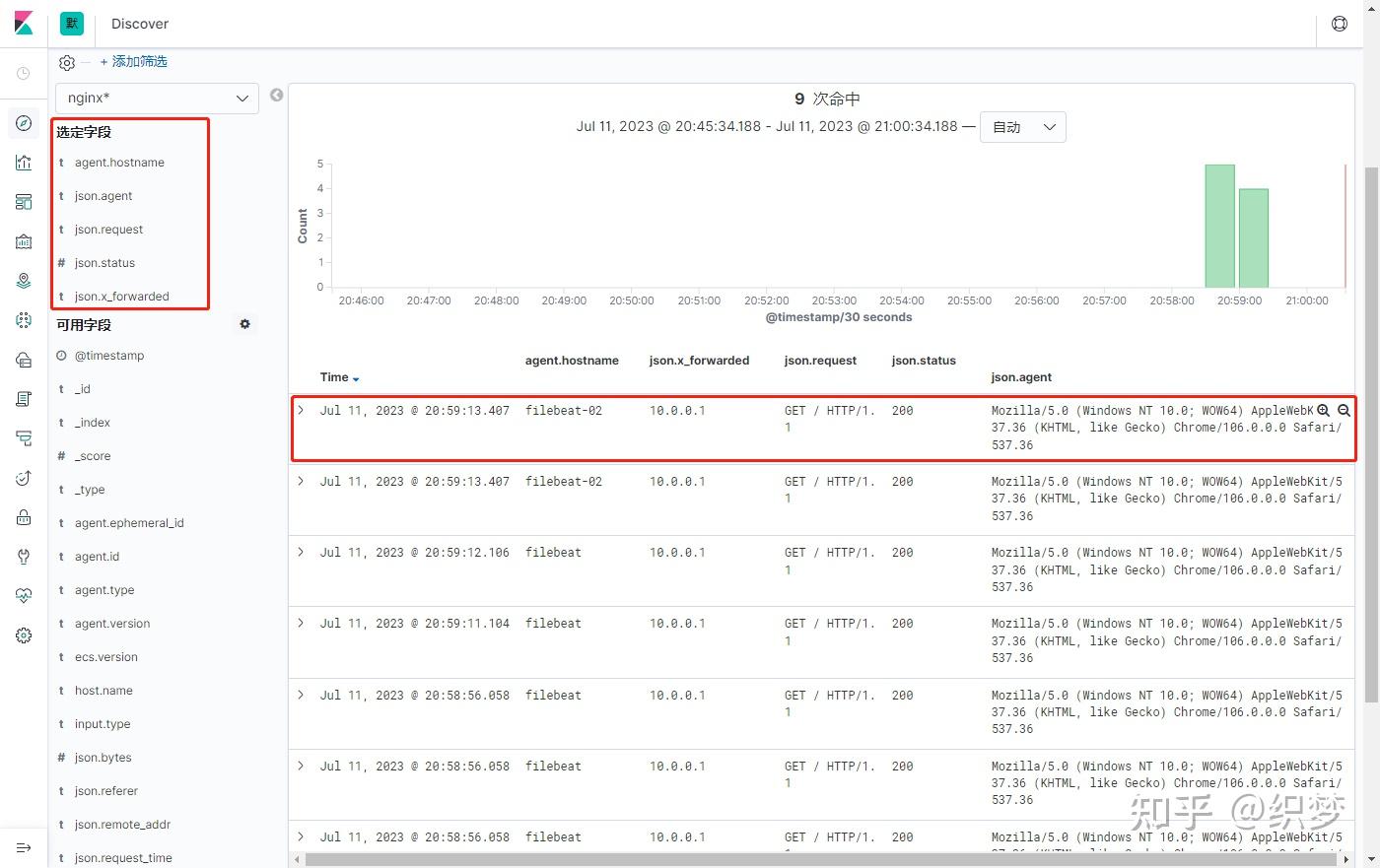
Task: Click the json.request column header
Action: pos(820,361)
